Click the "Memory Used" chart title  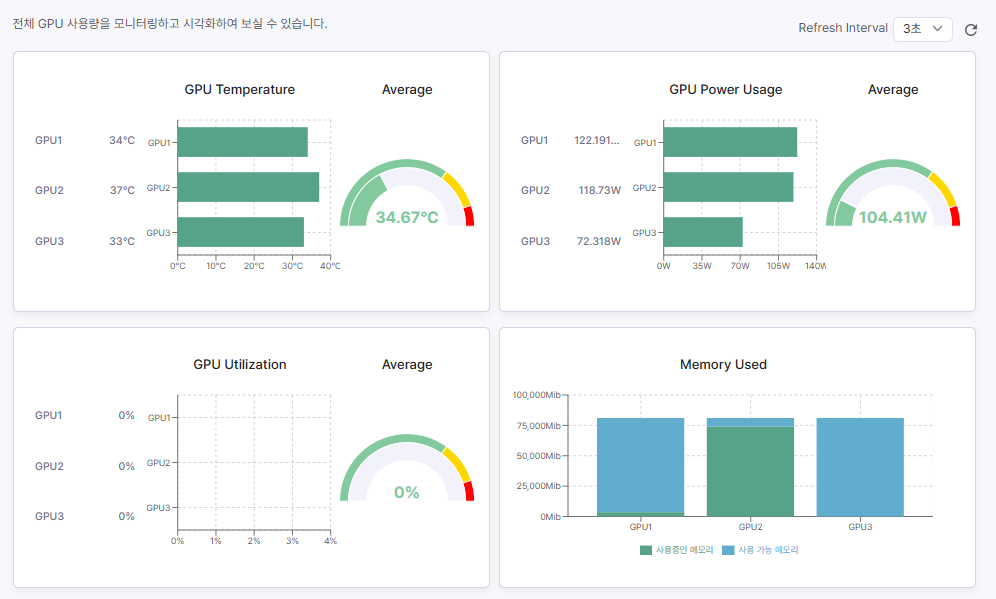[x=723, y=365]
